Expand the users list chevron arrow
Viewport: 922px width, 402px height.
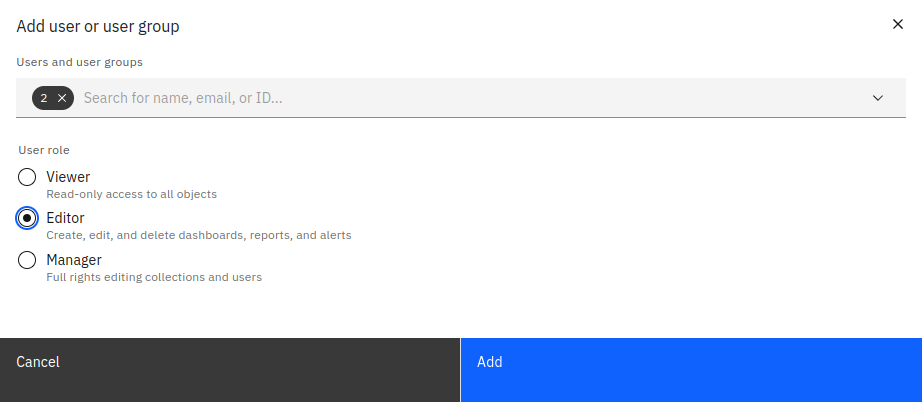878,98
